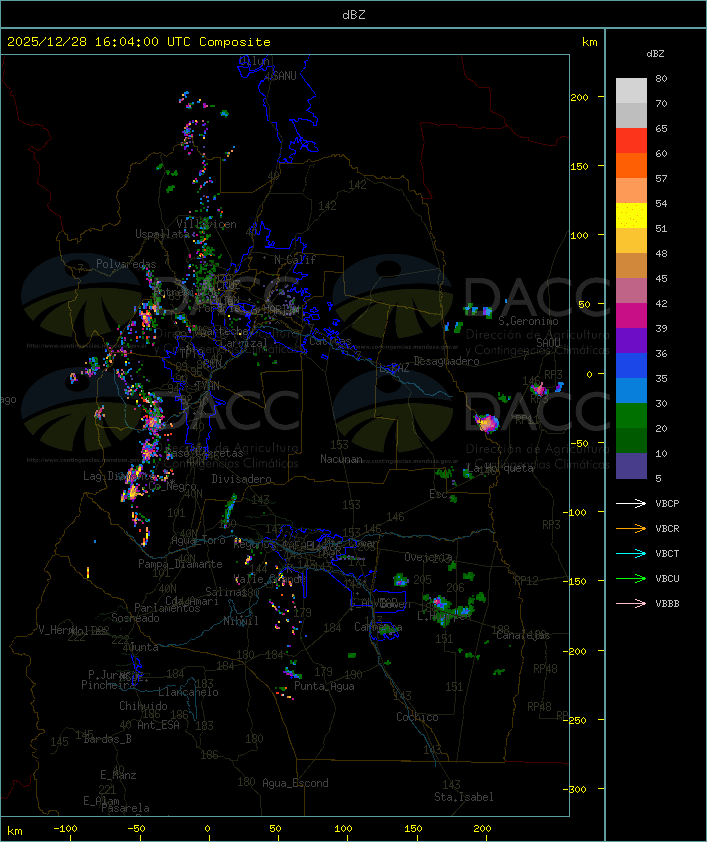Click the green 20-30 dBZ swatch

point(631,416)
